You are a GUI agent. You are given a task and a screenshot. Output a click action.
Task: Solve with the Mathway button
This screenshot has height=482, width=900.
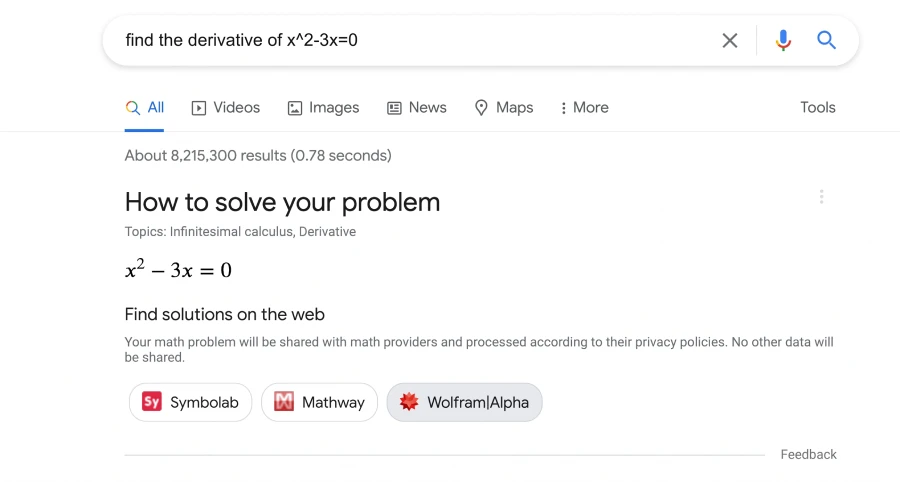point(320,402)
